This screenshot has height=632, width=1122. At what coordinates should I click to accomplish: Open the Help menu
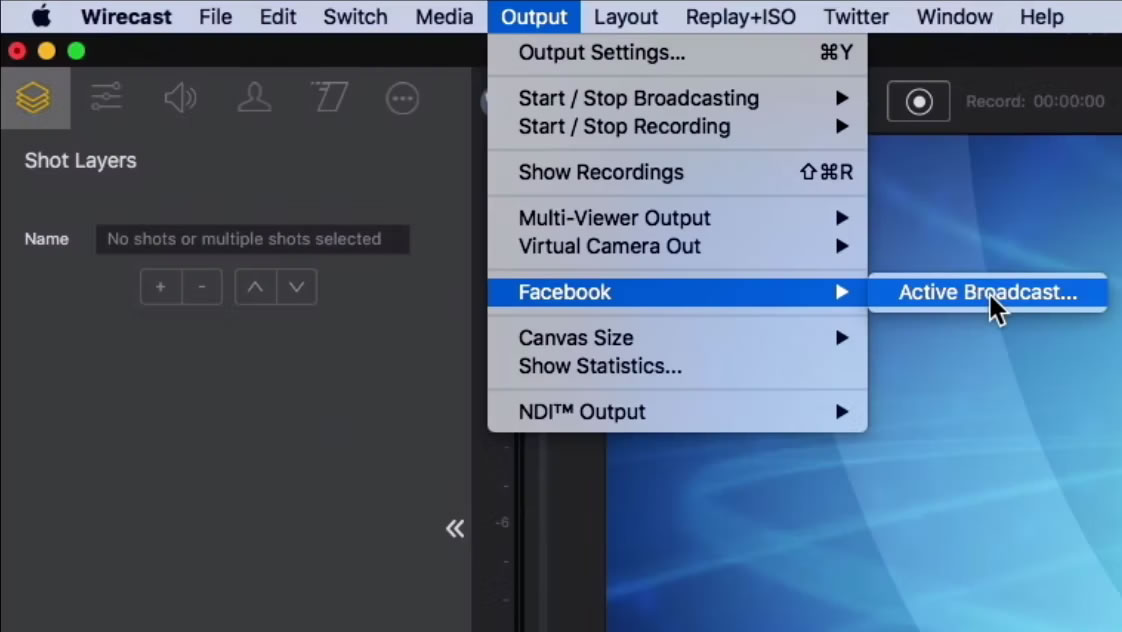coord(1042,16)
